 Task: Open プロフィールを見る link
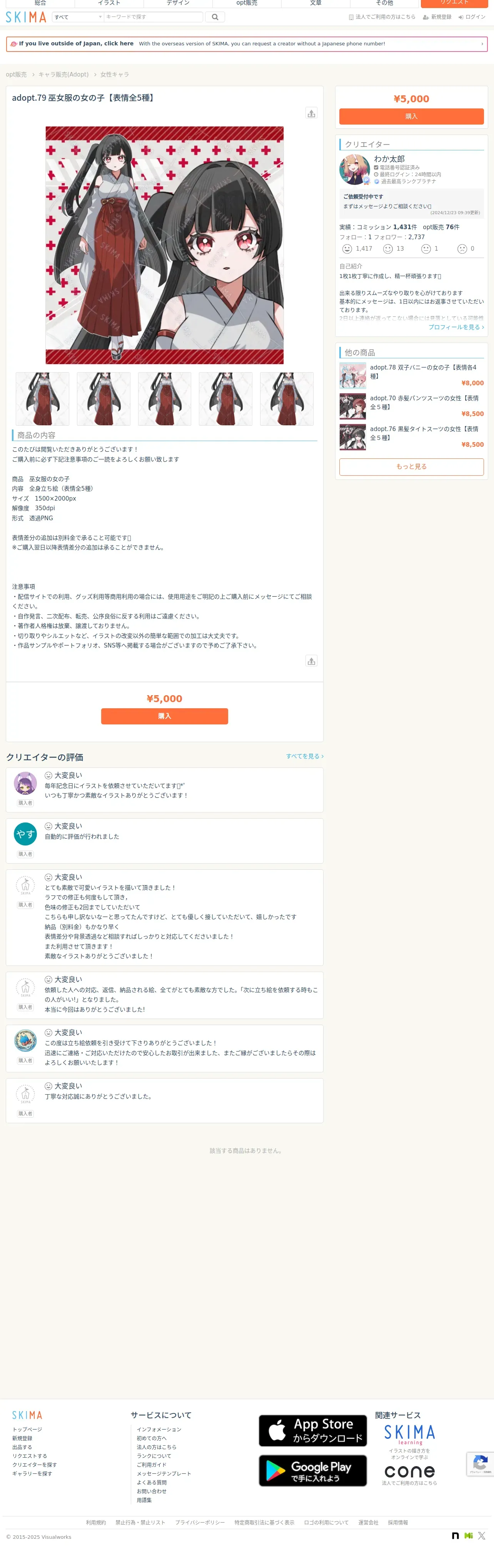pos(456,328)
